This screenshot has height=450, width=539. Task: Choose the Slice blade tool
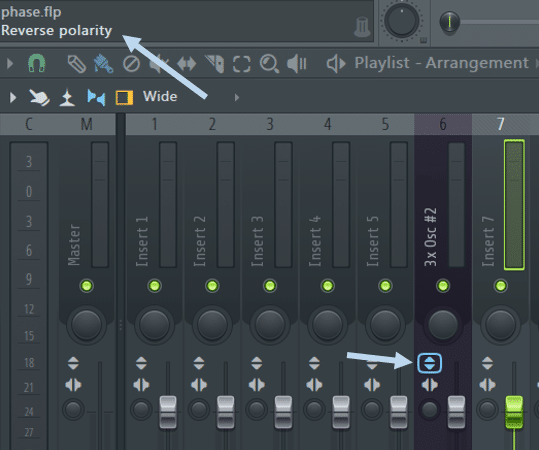pos(214,64)
